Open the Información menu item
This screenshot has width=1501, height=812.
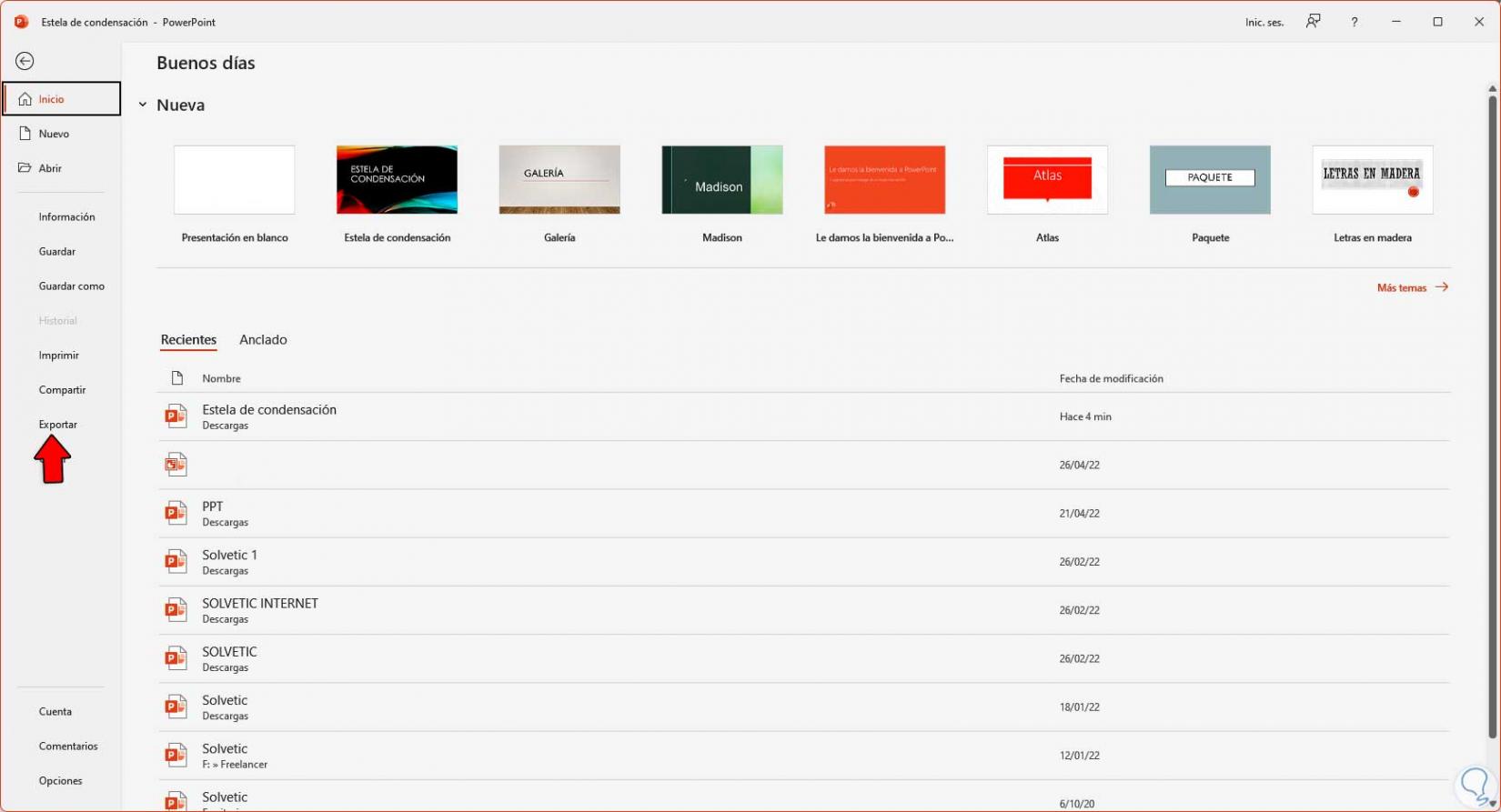point(66,217)
